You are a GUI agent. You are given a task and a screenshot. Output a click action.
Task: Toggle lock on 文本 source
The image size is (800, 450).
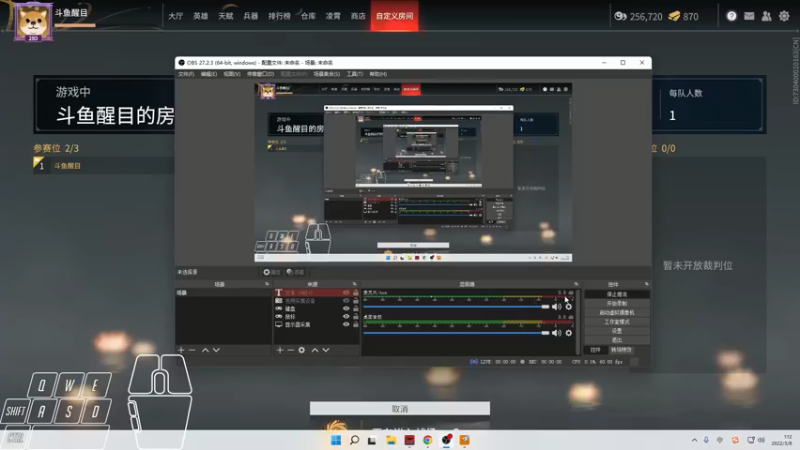356,293
